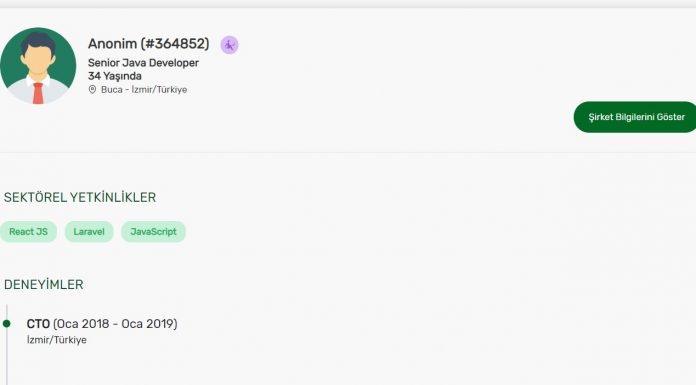Click the candidate avatar picture

tap(38, 66)
